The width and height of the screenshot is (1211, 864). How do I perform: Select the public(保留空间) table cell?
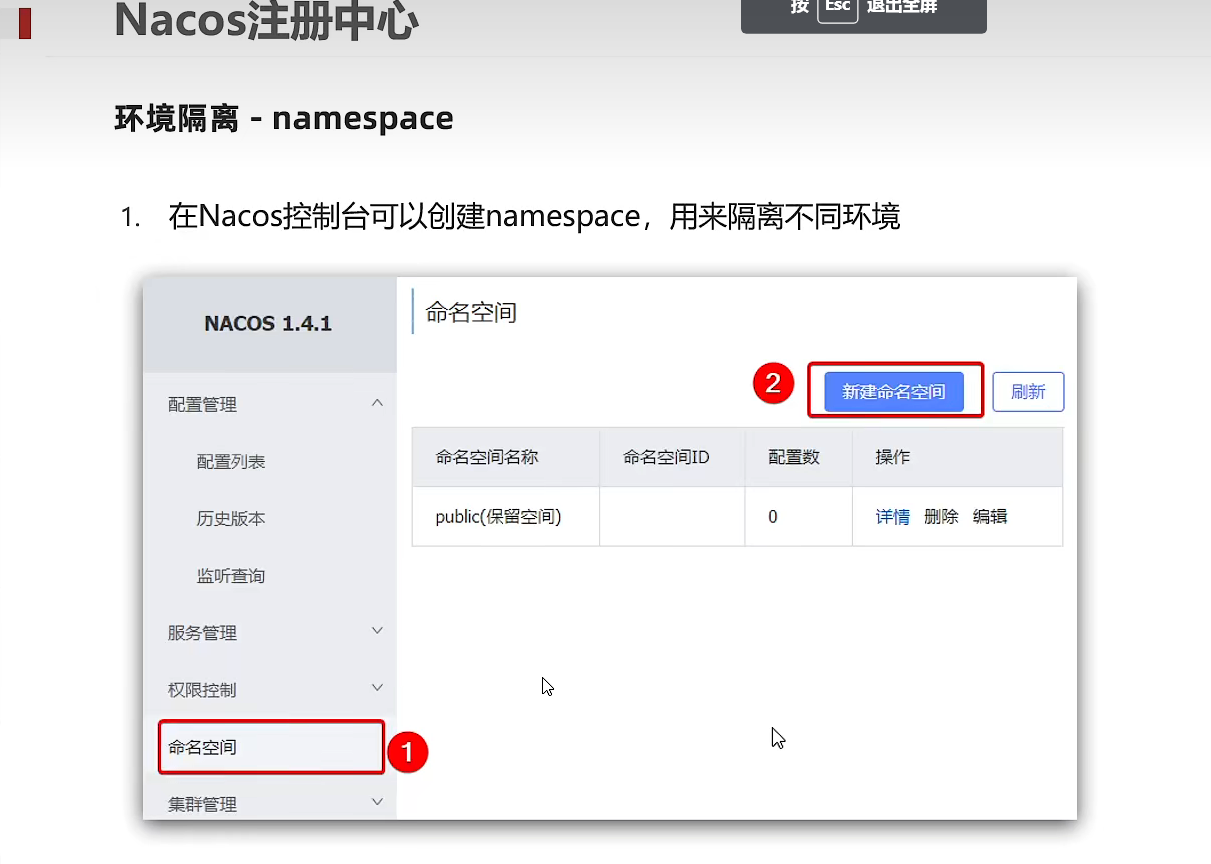point(499,517)
